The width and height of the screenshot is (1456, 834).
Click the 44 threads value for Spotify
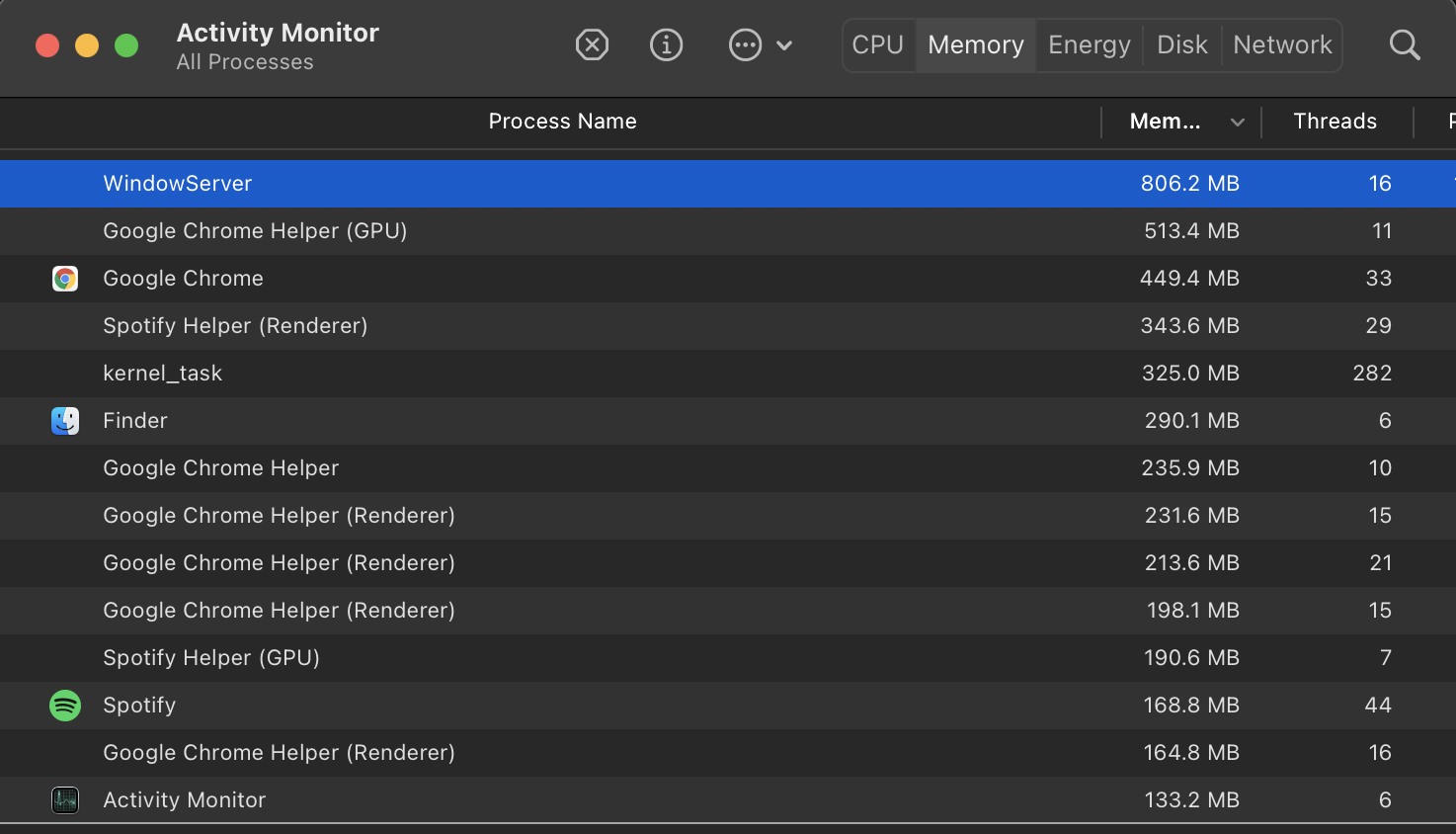(1378, 706)
